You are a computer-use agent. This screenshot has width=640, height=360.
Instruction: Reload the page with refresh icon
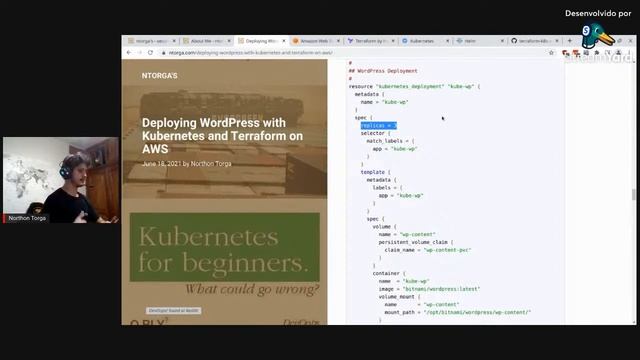(150, 53)
